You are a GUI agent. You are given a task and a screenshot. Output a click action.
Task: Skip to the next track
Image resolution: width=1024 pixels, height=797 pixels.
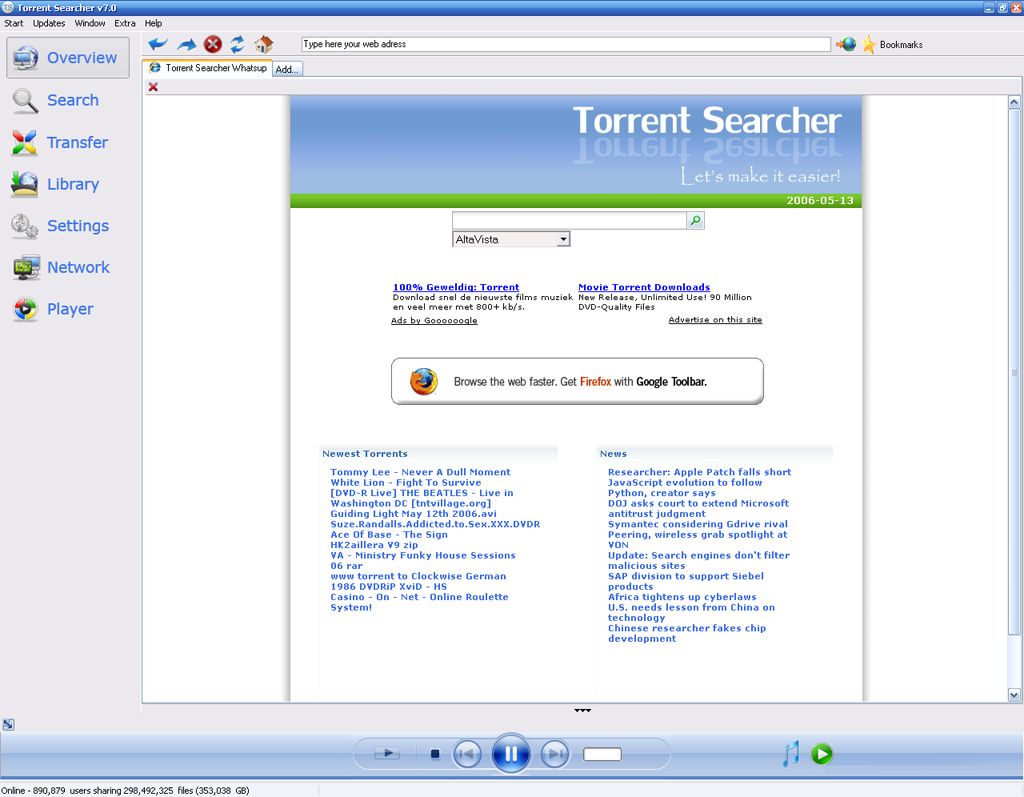pyautogui.click(x=554, y=753)
